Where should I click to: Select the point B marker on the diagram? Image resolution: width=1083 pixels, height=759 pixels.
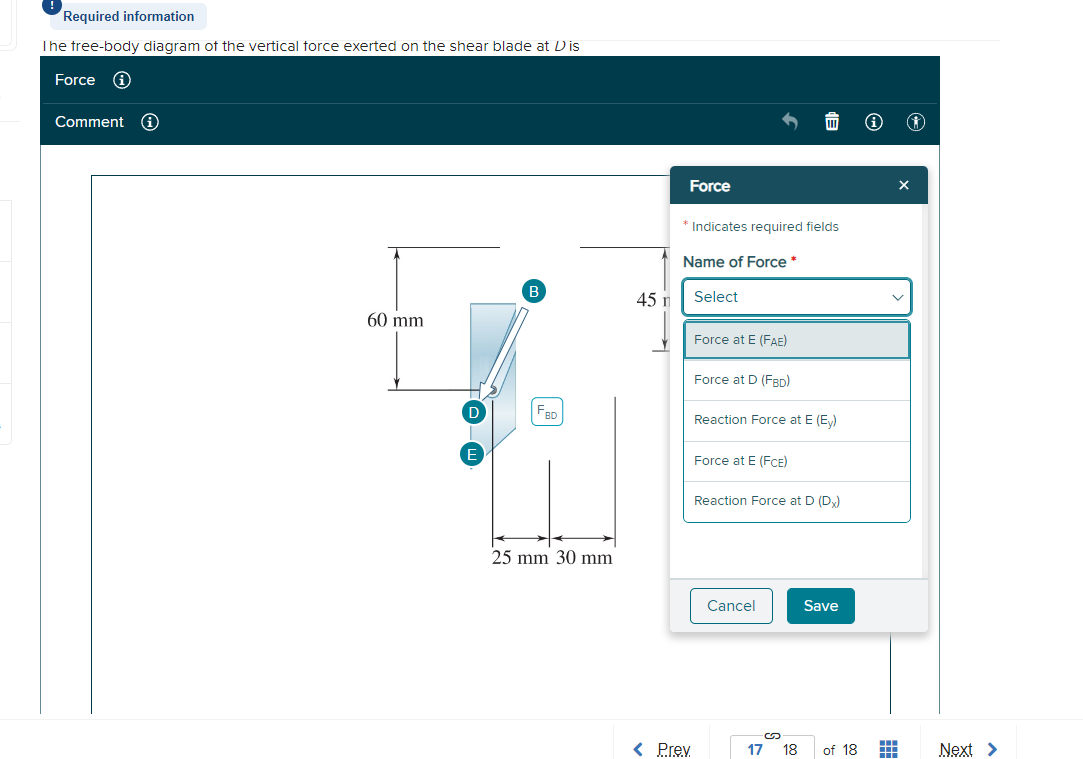[533, 291]
